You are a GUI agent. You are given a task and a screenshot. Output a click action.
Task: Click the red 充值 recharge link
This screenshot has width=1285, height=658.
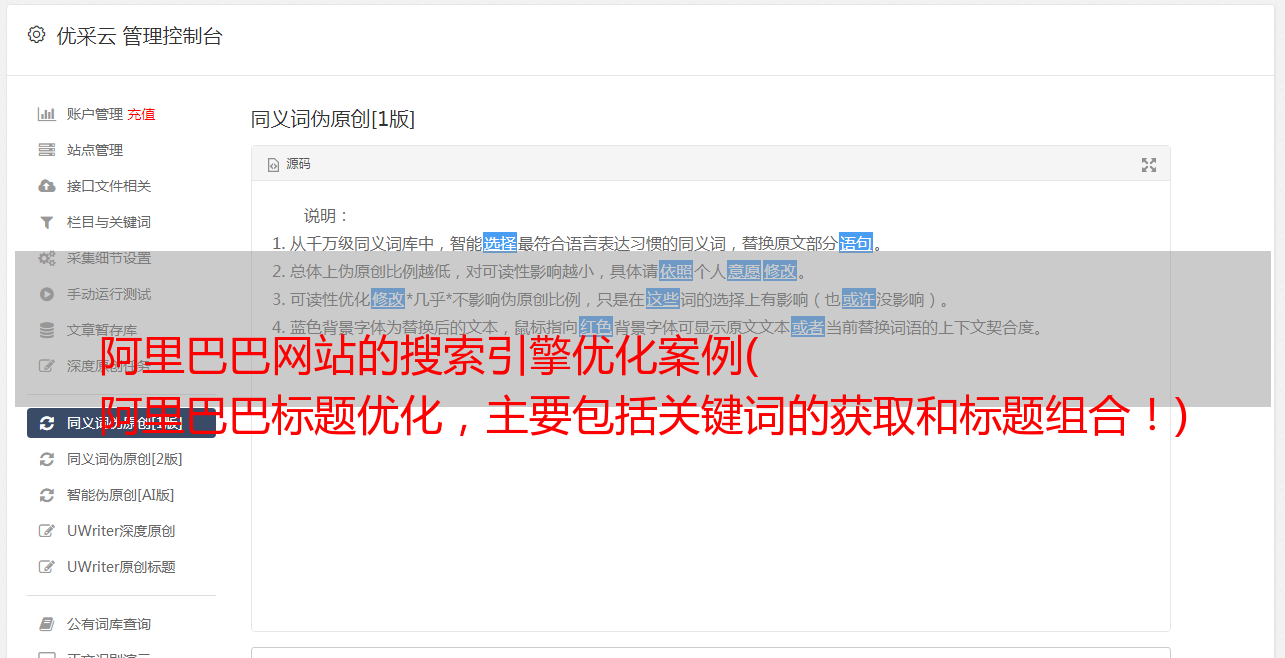[141, 114]
